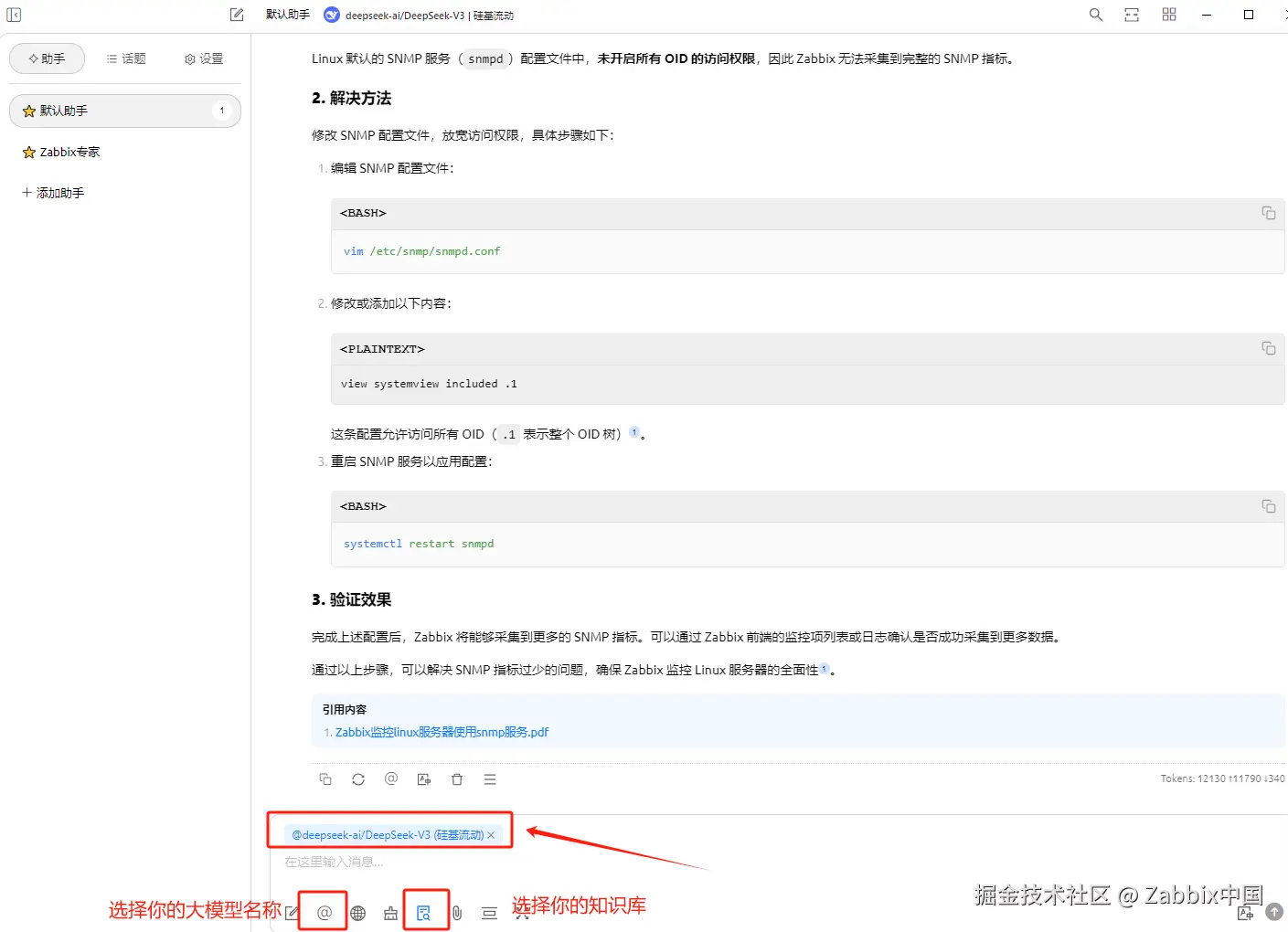The width and height of the screenshot is (1288, 932).
Task: Copy the vim snmpd.conf code block
Action: (x=1269, y=213)
